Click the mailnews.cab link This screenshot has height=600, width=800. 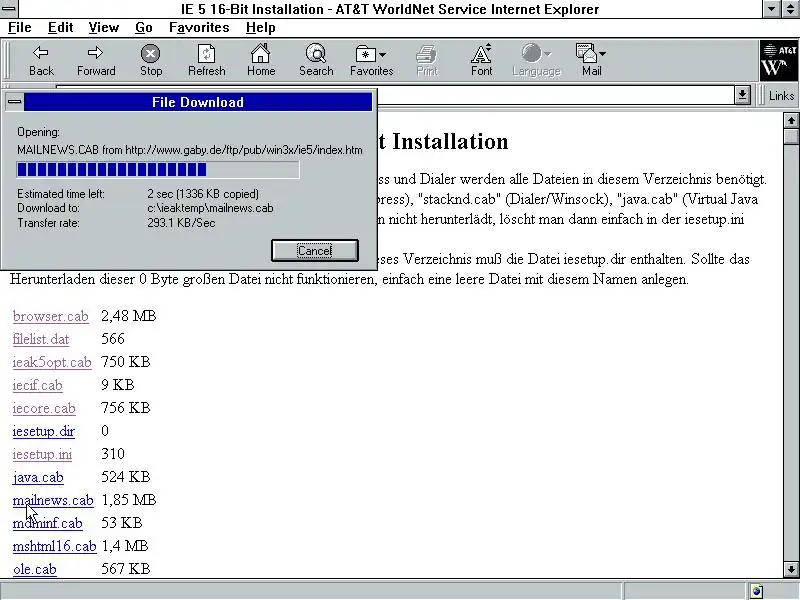(x=53, y=500)
